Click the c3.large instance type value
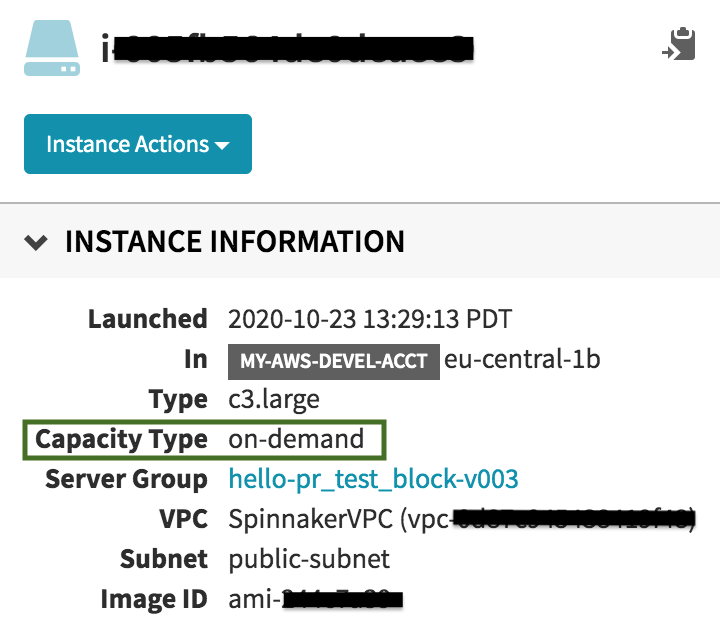The height and width of the screenshot is (632, 720). tap(274, 400)
